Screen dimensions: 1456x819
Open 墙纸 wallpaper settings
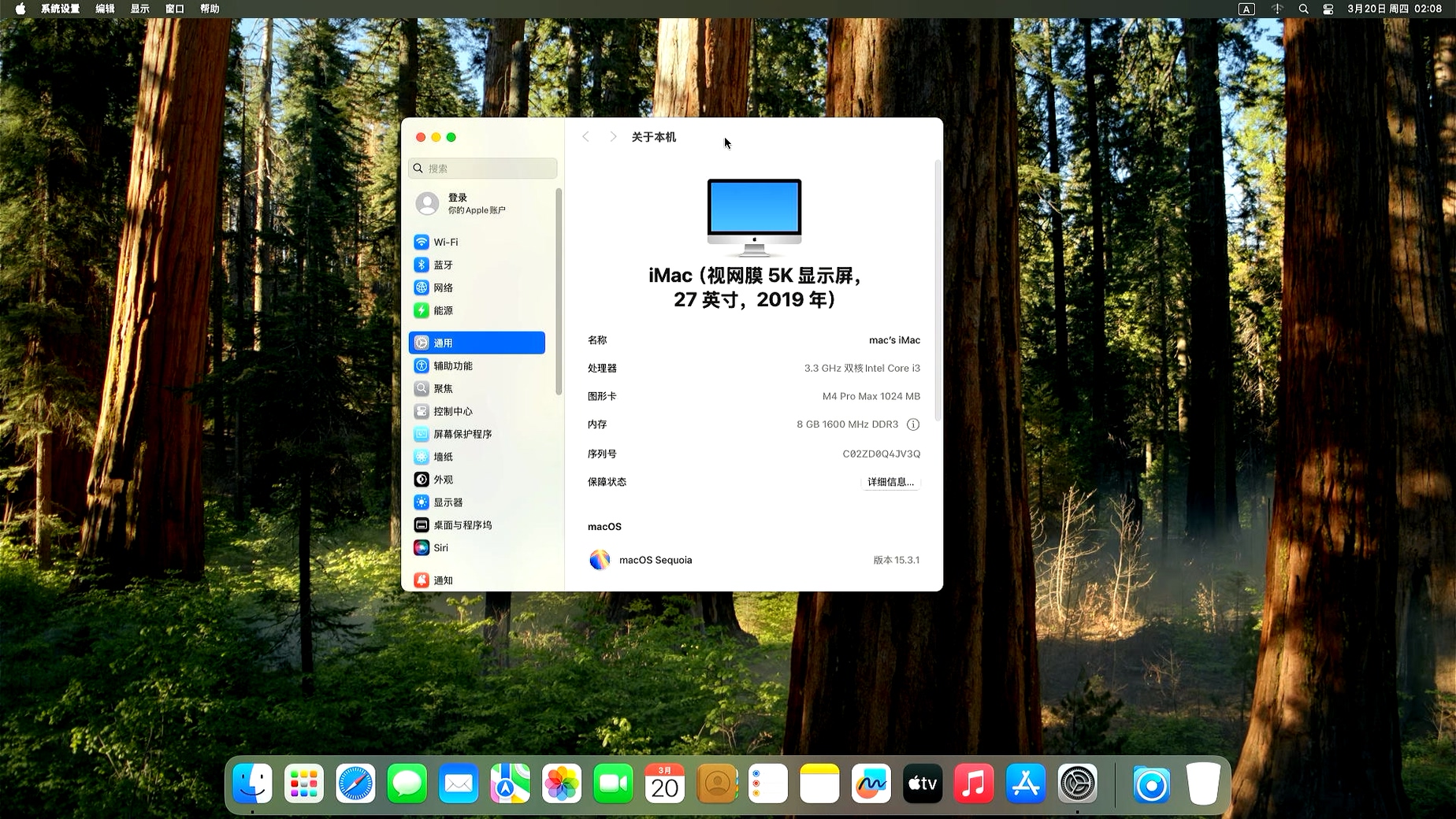[477, 457]
